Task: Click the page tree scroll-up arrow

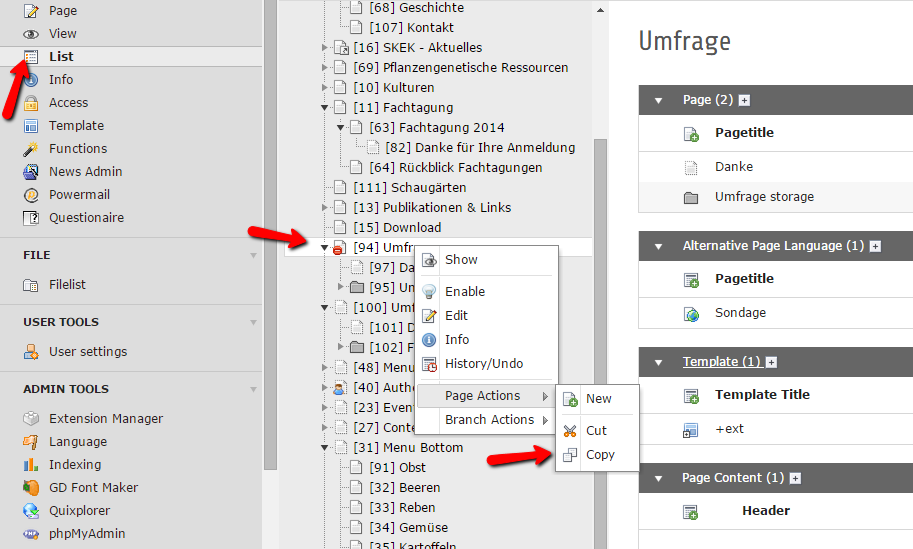Action: point(600,10)
